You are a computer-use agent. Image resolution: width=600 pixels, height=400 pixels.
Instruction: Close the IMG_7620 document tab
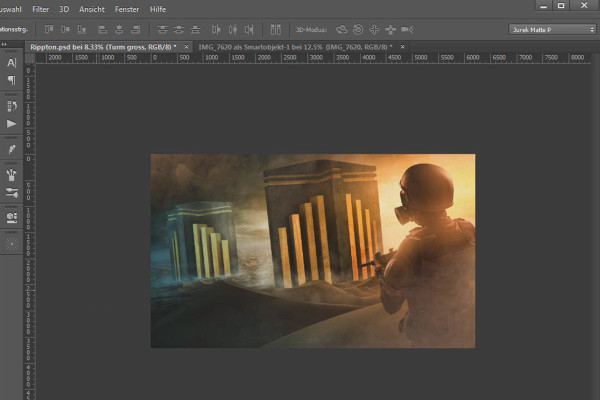[x=403, y=47]
